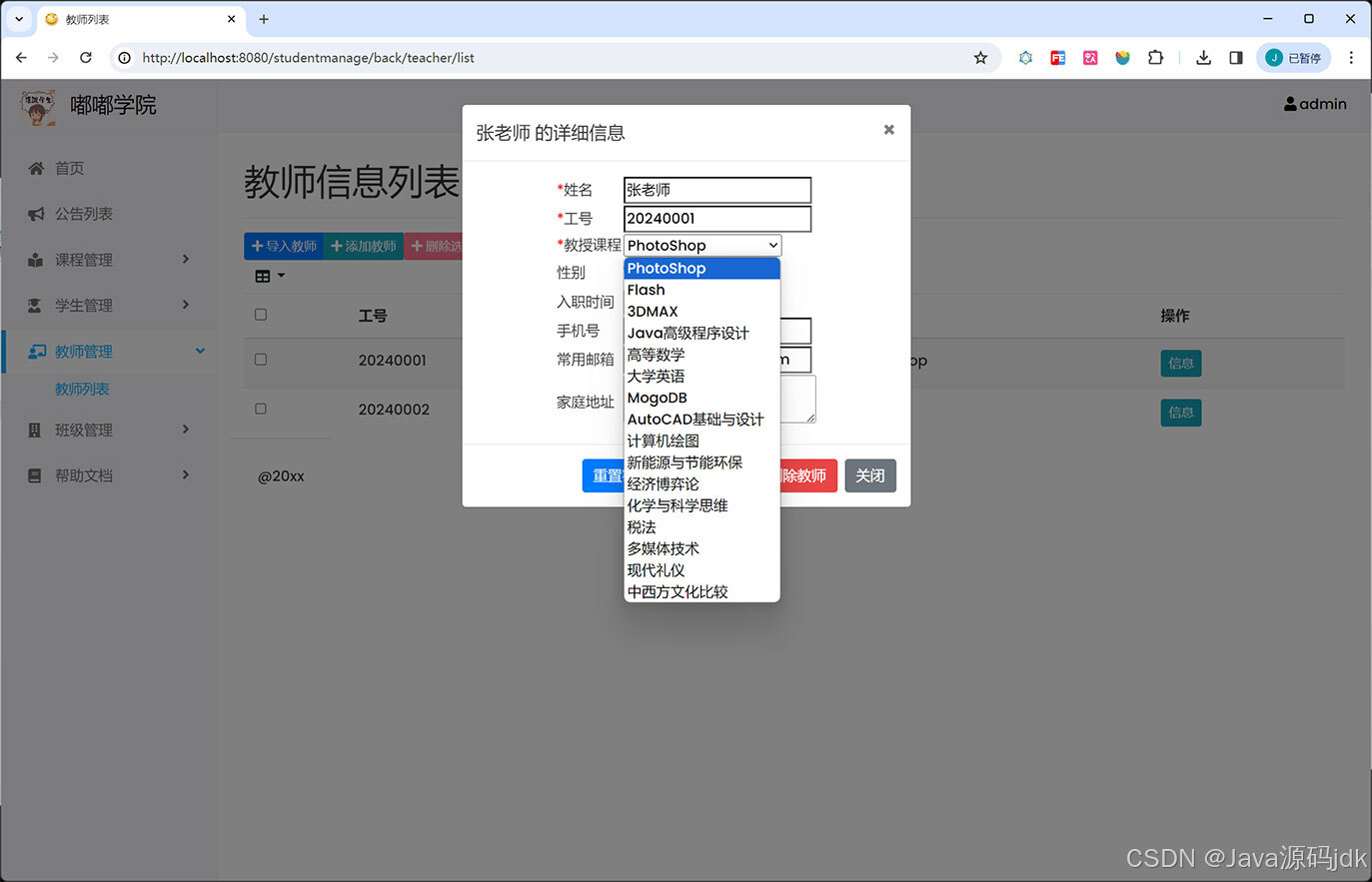Click the 导入教师 button
The height and width of the screenshot is (882, 1372).
click(x=284, y=246)
